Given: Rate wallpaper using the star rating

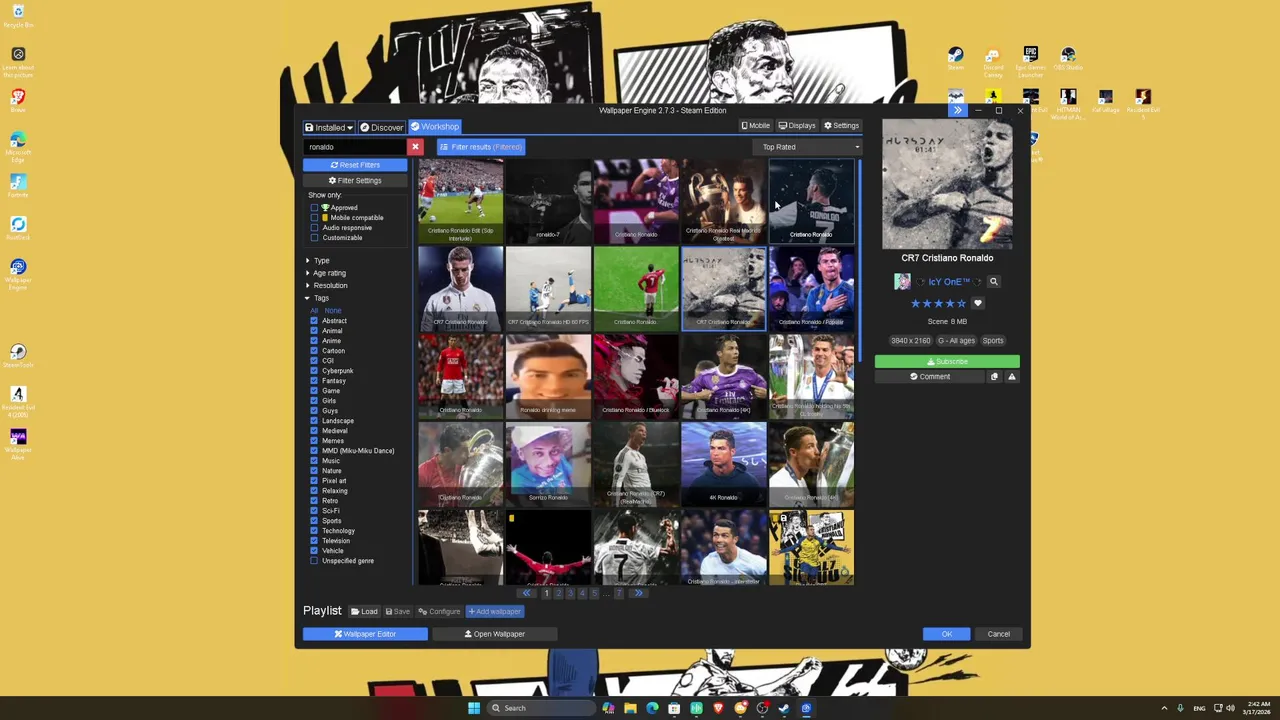Looking at the screenshot, I should pyautogui.click(x=938, y=303).
